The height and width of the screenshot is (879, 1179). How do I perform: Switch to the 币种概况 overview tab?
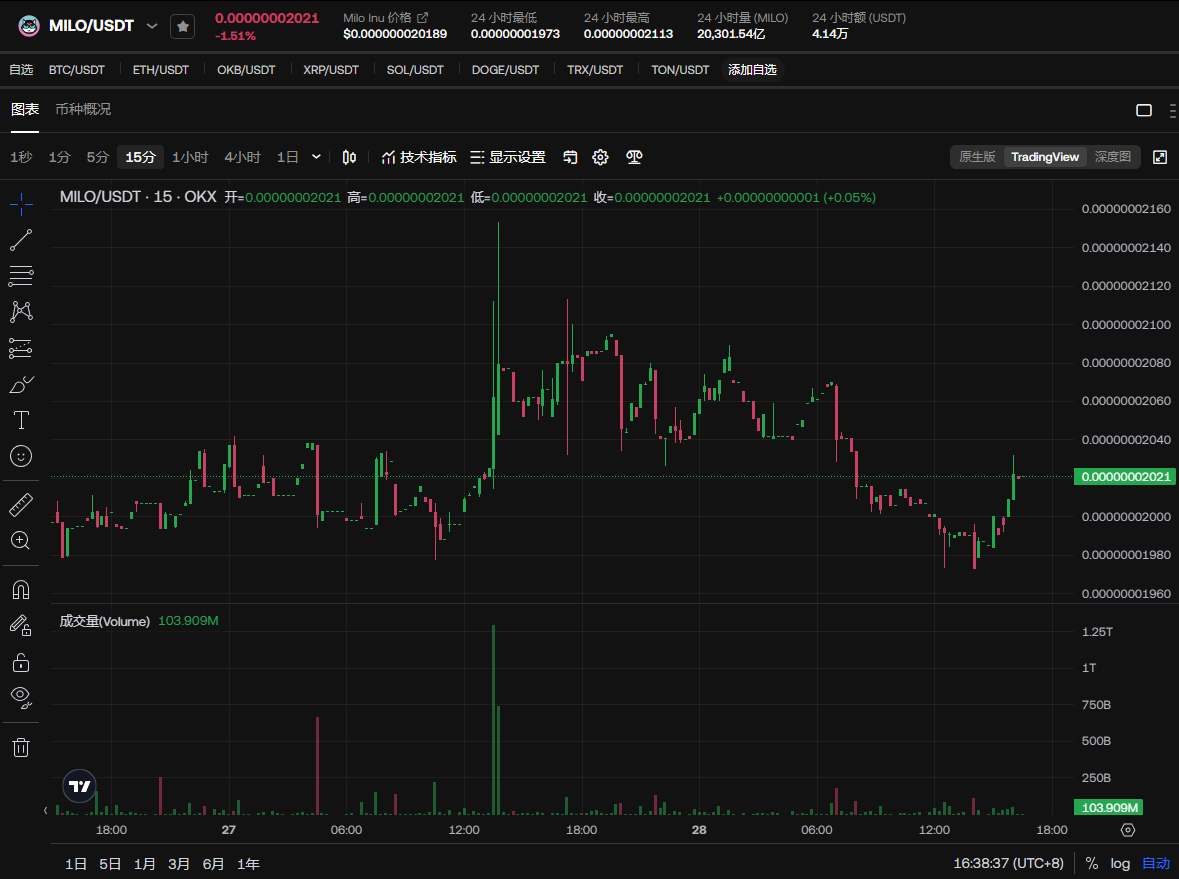[x=83, y=110]
